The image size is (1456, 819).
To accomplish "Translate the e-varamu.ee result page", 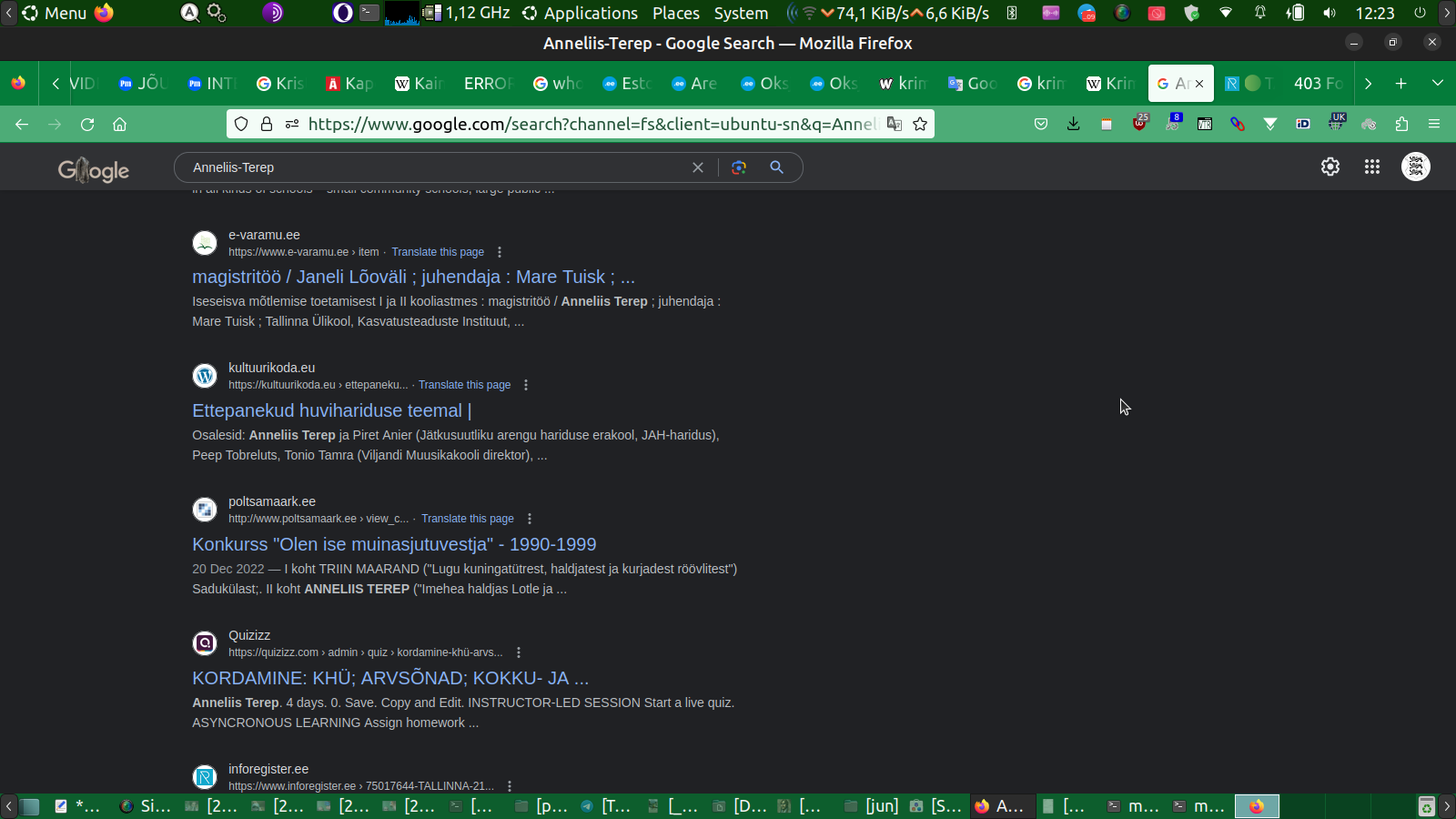I will point(438,252).
